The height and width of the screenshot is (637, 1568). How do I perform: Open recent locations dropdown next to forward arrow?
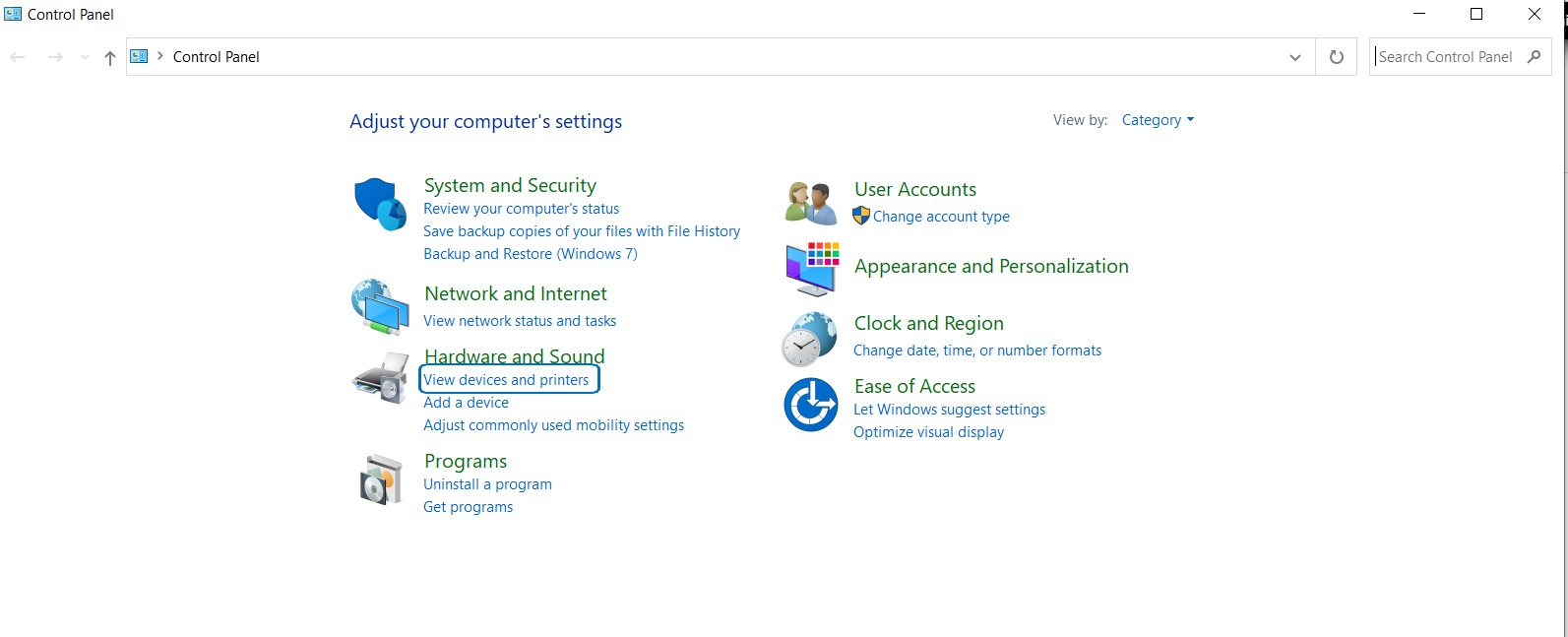(85, 57)
